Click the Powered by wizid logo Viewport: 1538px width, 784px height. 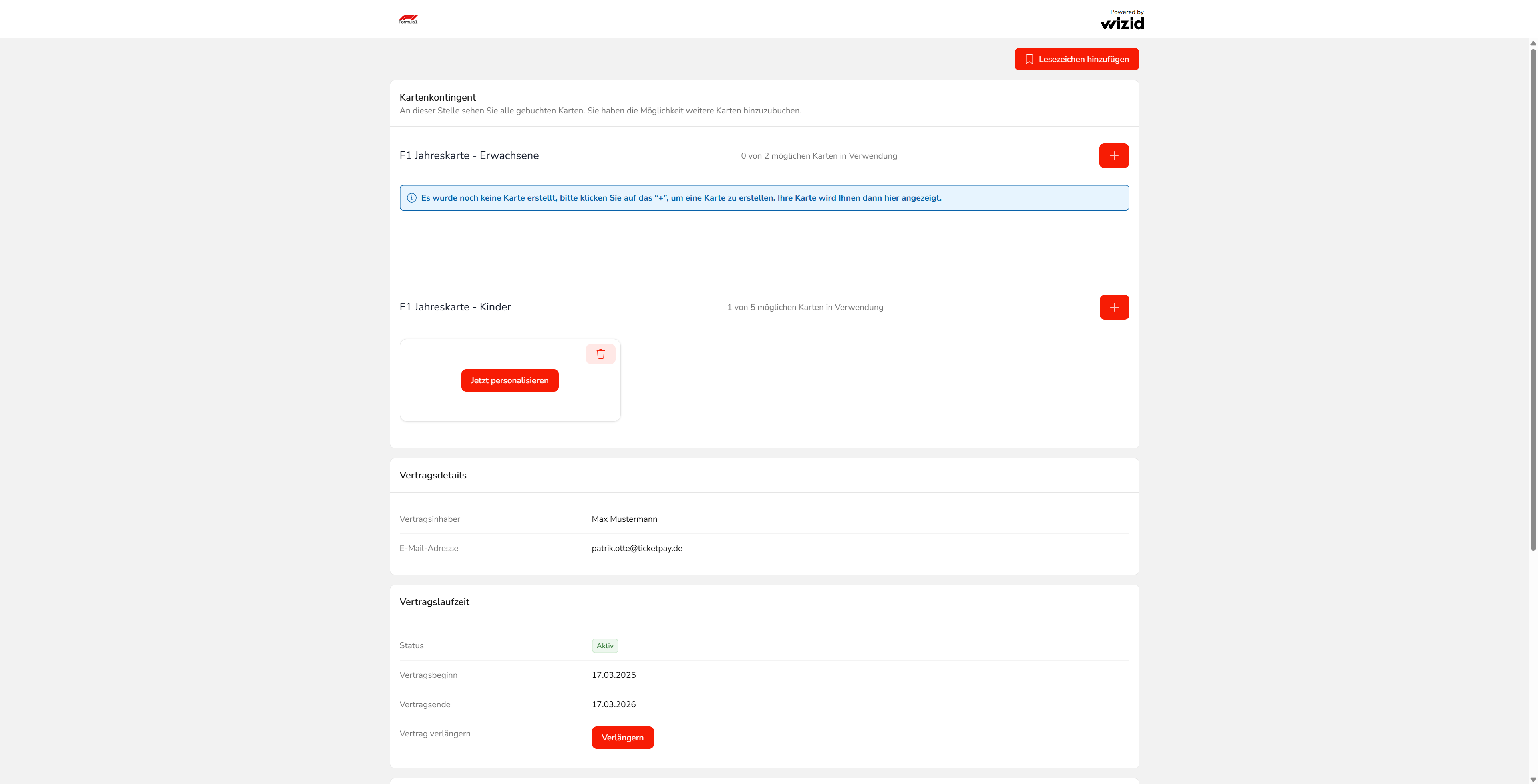[x=1122, y=20]
